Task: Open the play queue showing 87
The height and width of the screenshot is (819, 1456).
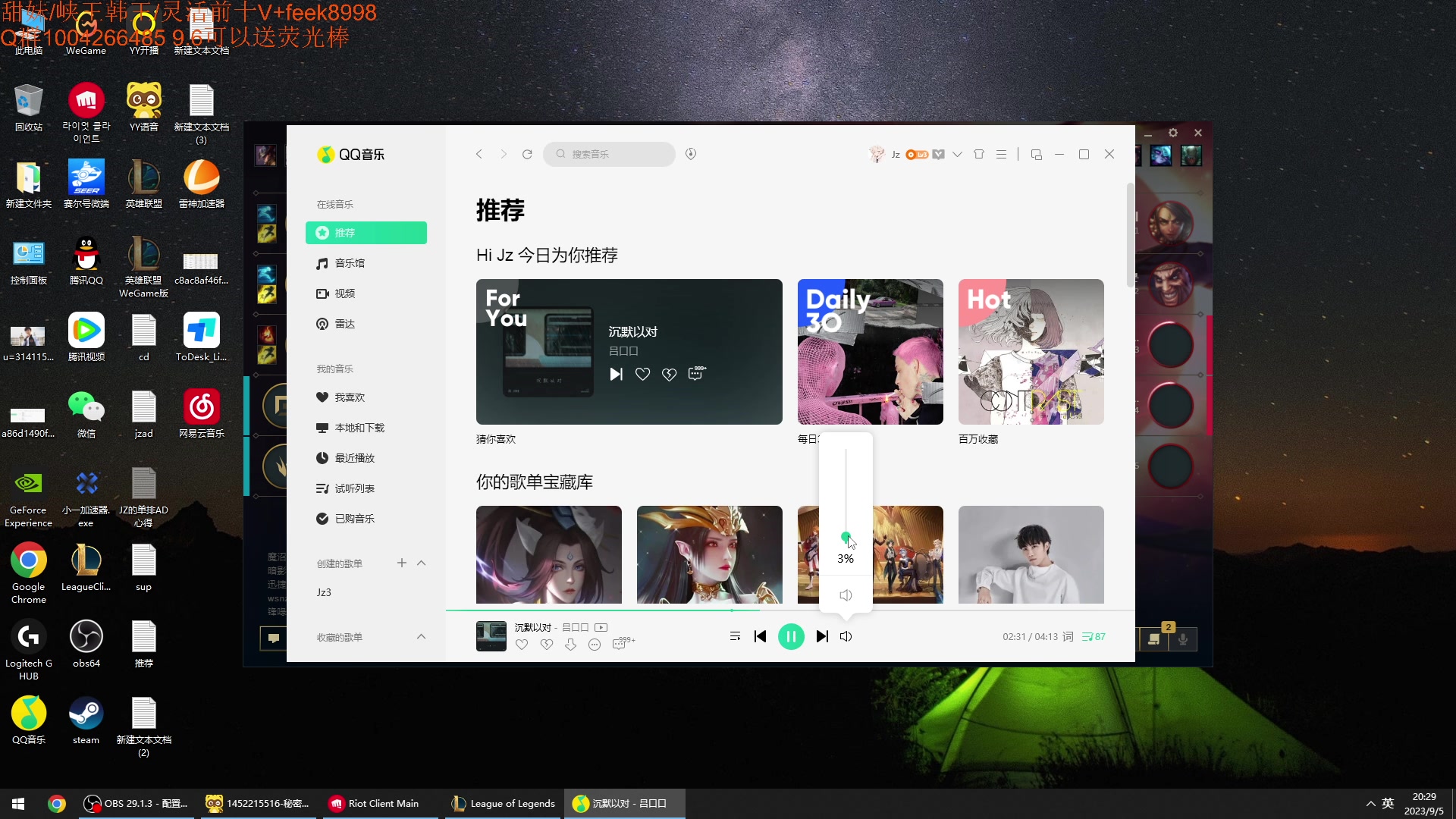Action: tap(1094, 636)
